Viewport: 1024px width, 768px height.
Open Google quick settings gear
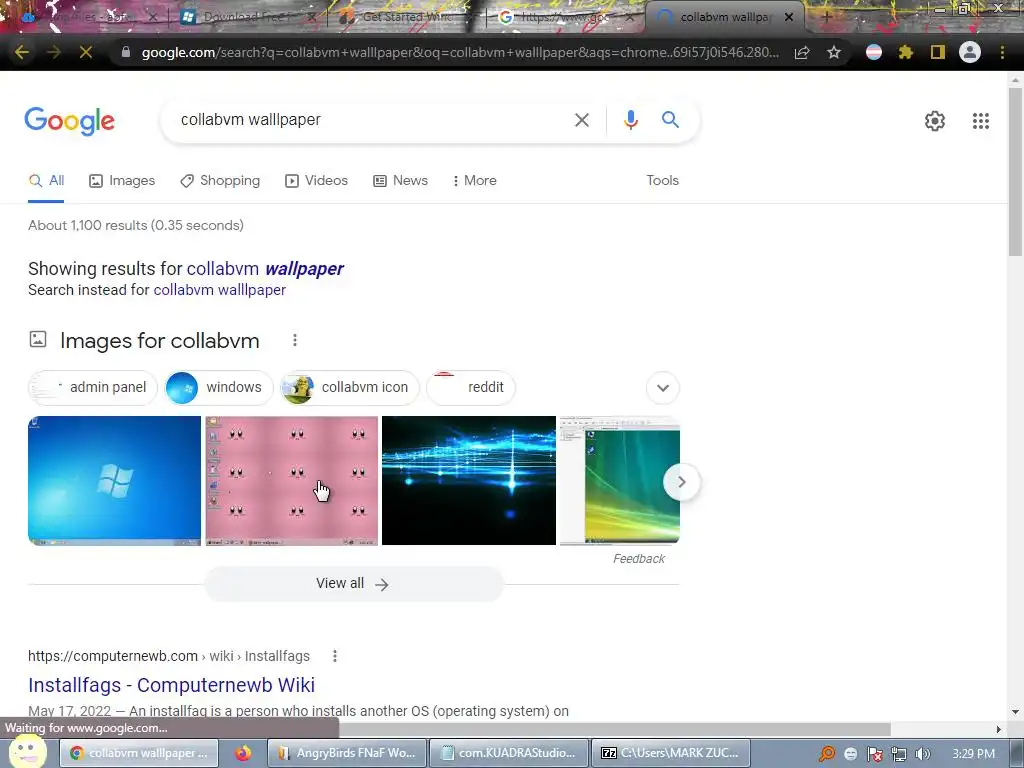[935, 121]
